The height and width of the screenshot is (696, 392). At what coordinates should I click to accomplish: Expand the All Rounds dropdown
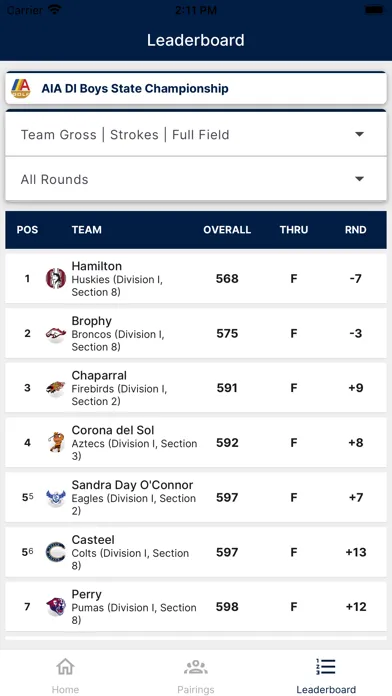click(196, 179)
